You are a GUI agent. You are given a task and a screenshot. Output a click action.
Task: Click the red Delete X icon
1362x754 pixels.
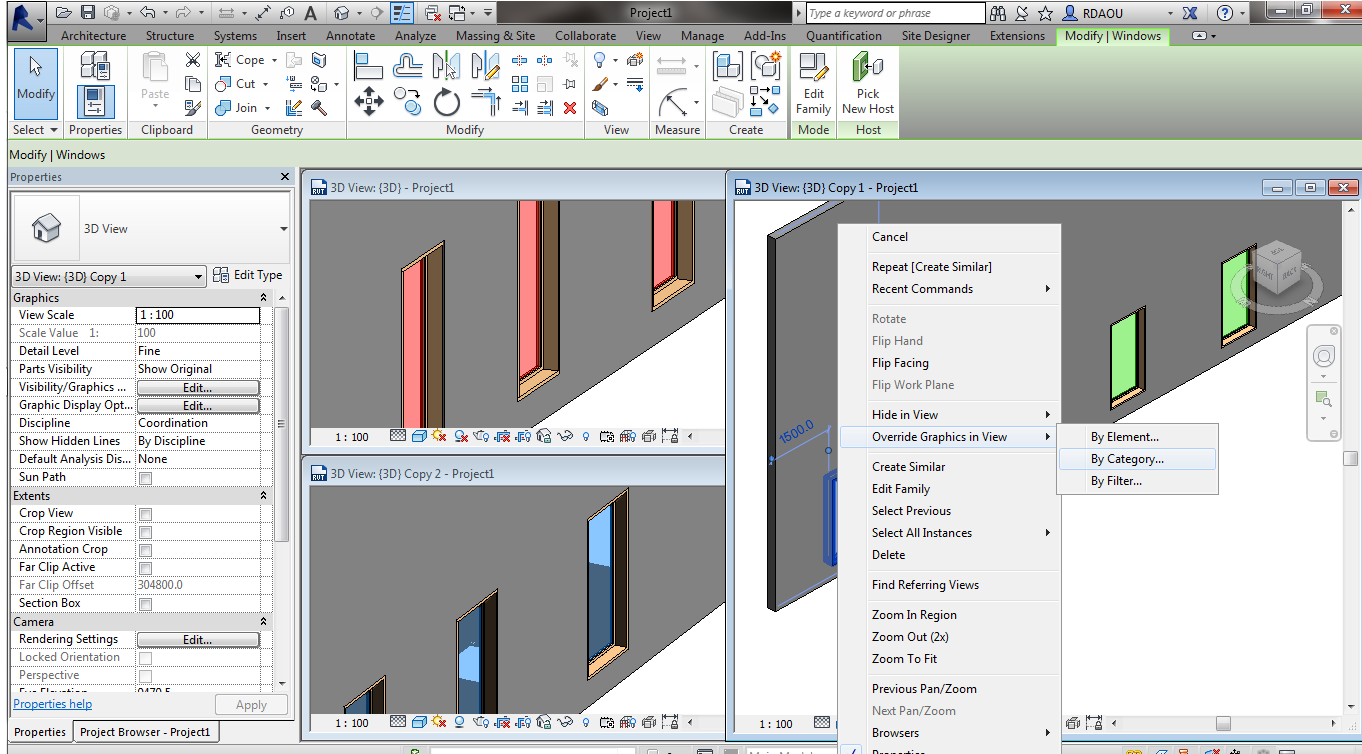[x=570, y=108]
